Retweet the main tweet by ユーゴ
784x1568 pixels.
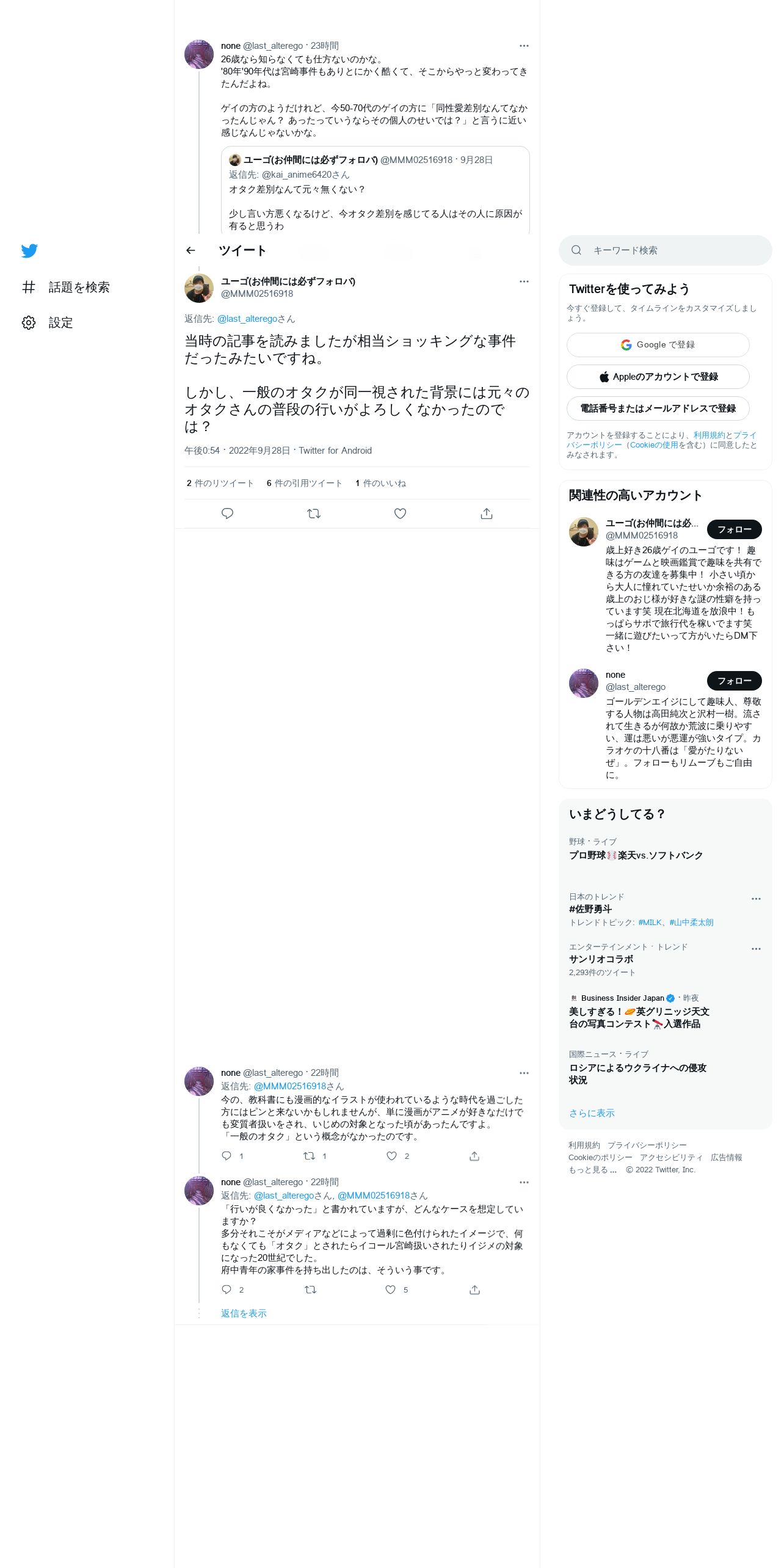coord(314,514)
